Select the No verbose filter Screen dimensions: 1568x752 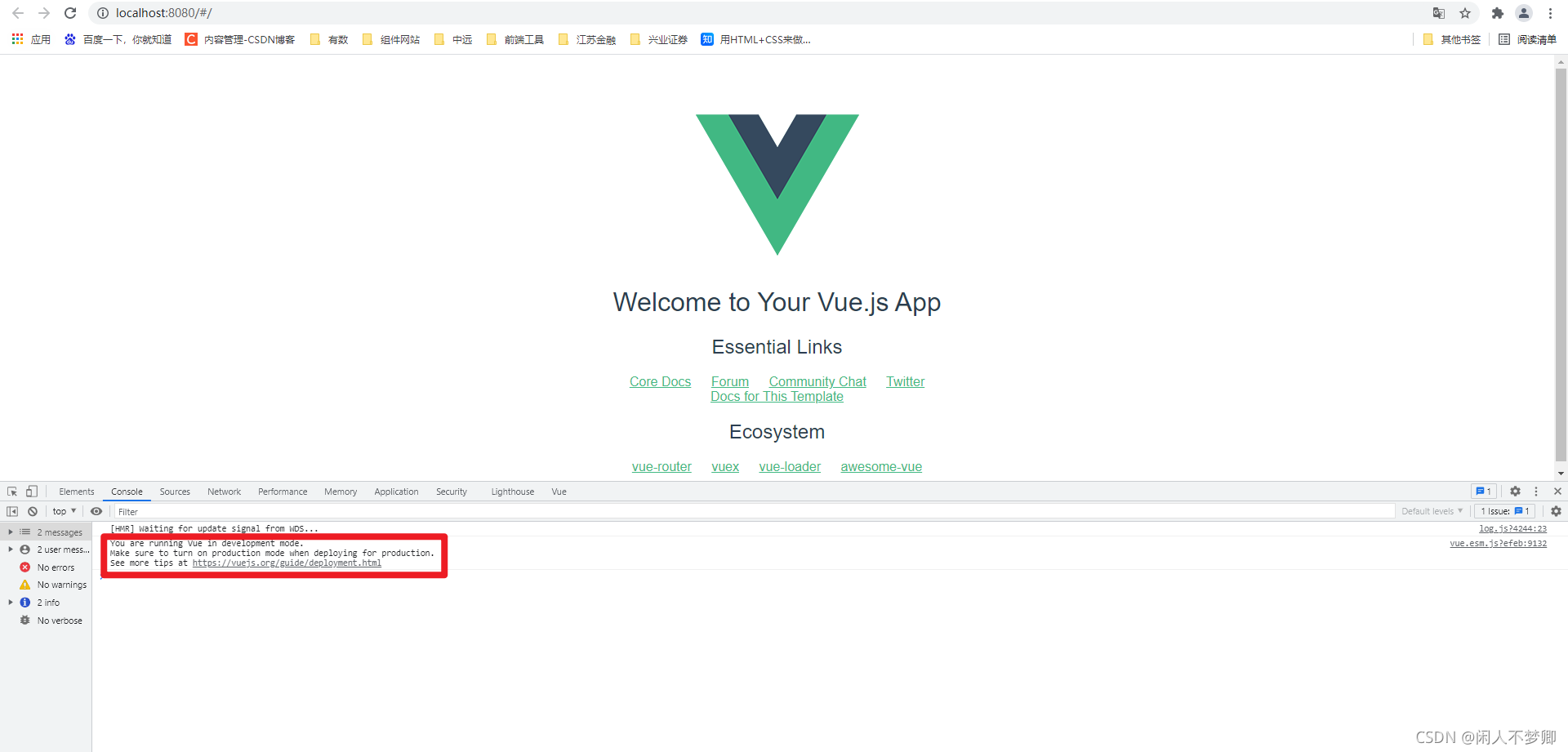(59, 621)
